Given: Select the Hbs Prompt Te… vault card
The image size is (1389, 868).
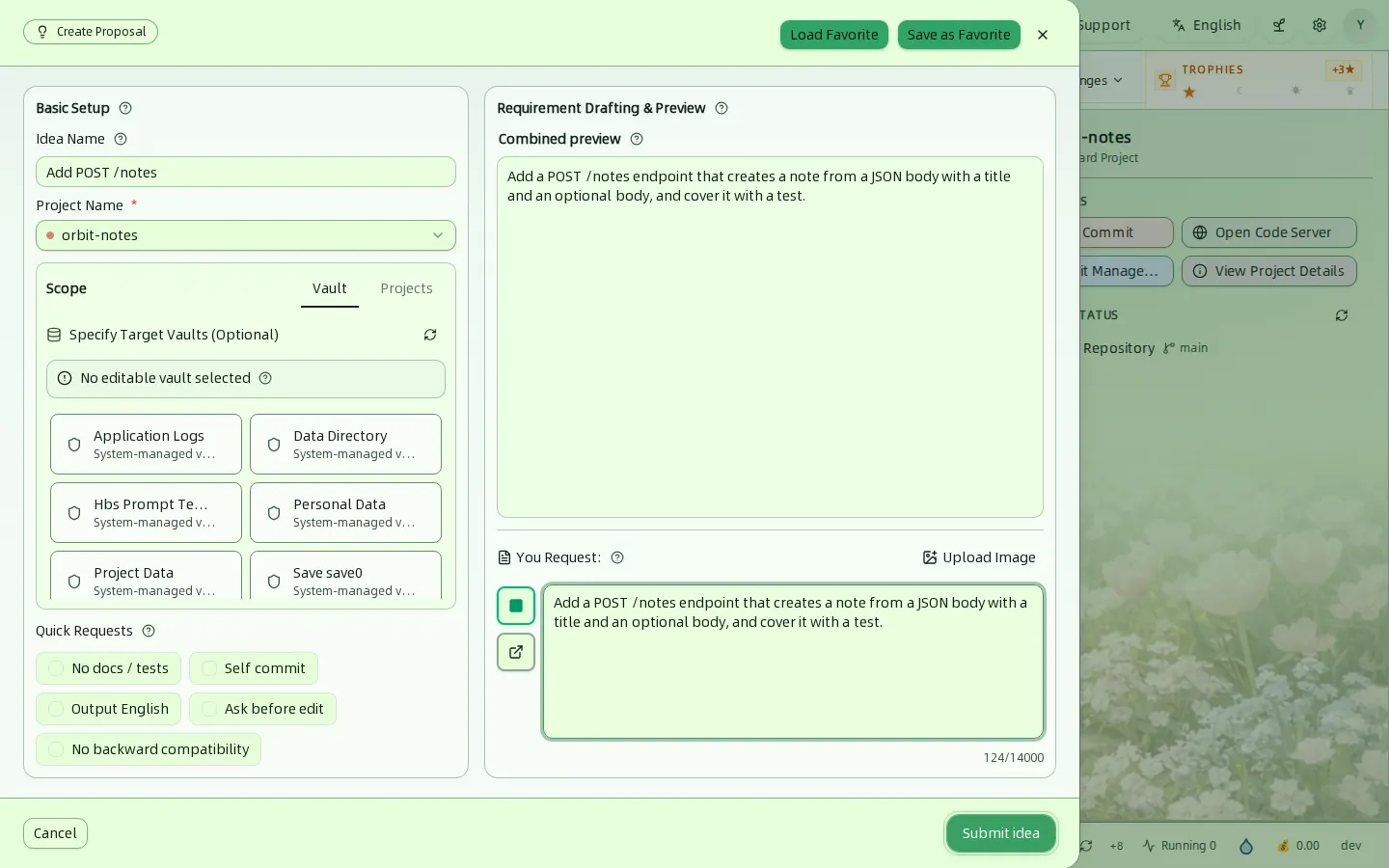Looking at the screenshot, I should point(147,513).
